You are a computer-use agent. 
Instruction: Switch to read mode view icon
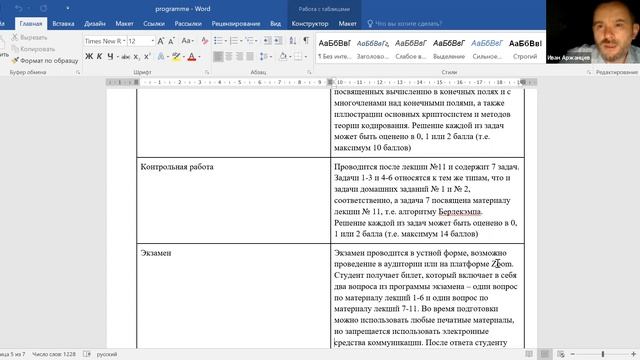coord(529,354)
